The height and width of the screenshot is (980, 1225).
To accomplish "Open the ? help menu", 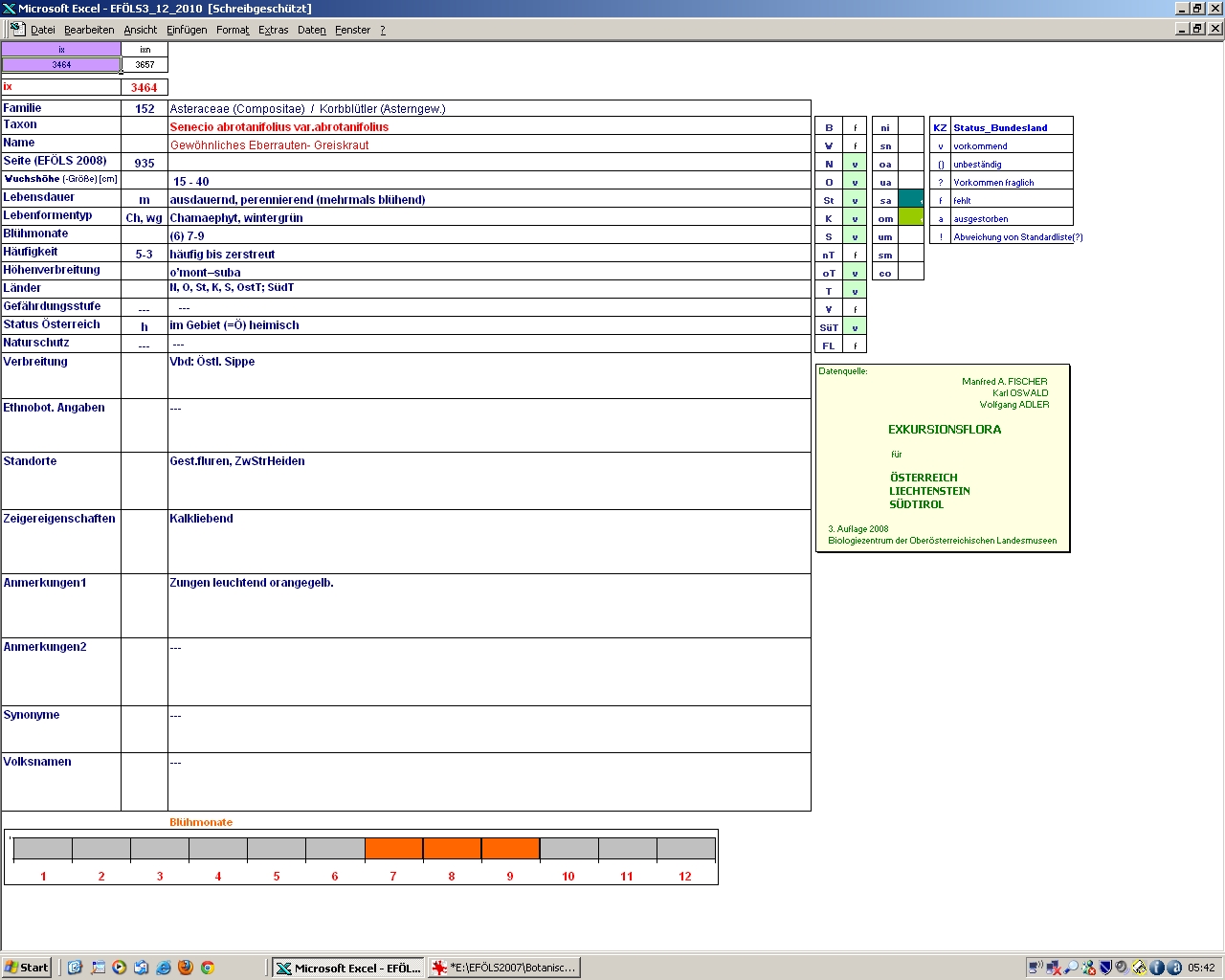I will 383,30.
